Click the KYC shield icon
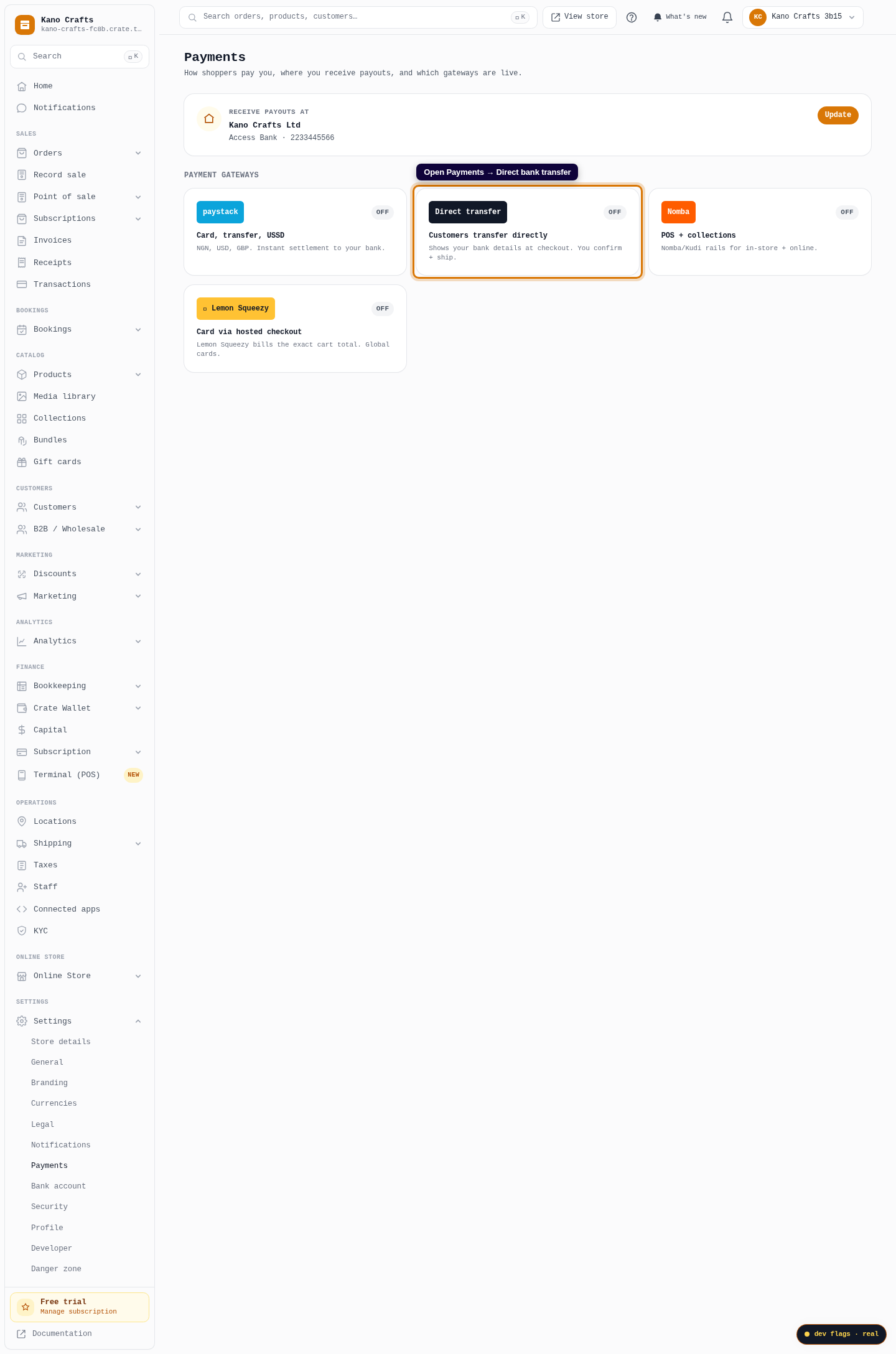The height and width of the screenshot is (1354, 896). 22,931
